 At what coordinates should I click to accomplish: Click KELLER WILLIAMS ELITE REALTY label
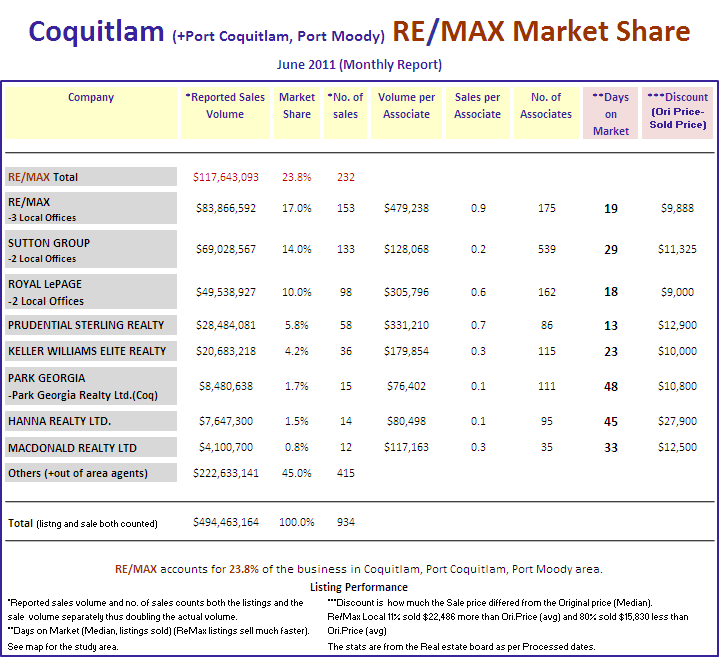[87, 351]
